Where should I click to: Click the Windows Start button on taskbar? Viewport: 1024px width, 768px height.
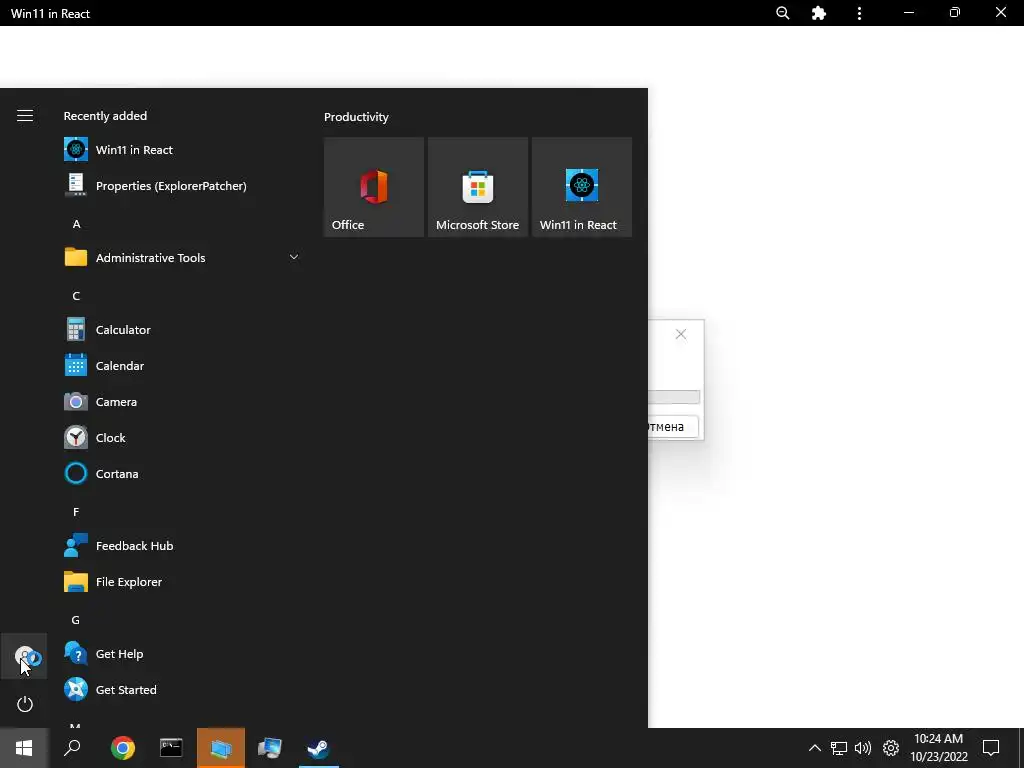coord(24,748)
